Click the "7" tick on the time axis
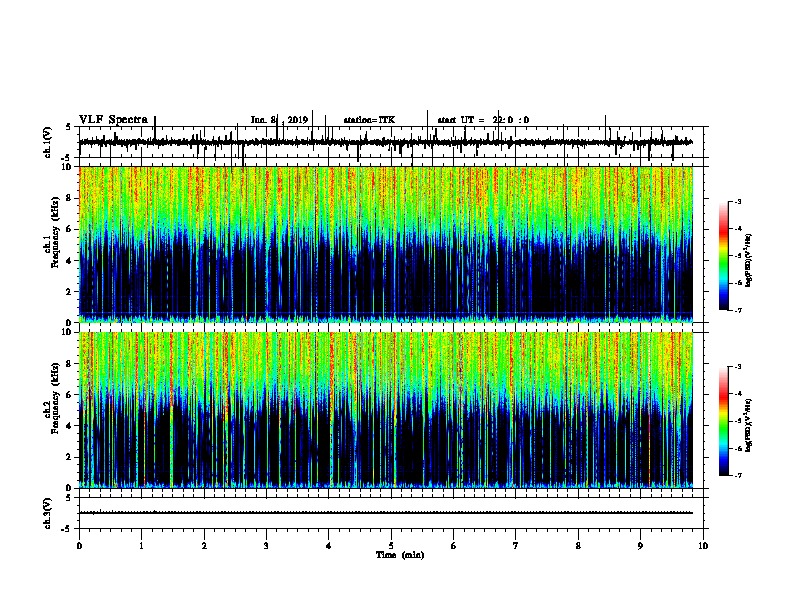Viewport: 792px width, 612px height. click(516, 546)
